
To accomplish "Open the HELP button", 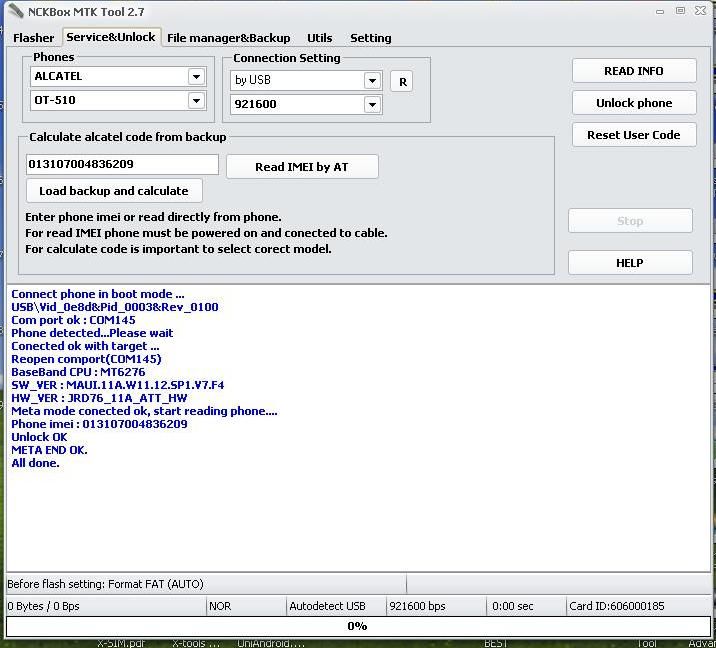I will click(x=630, y=263).
